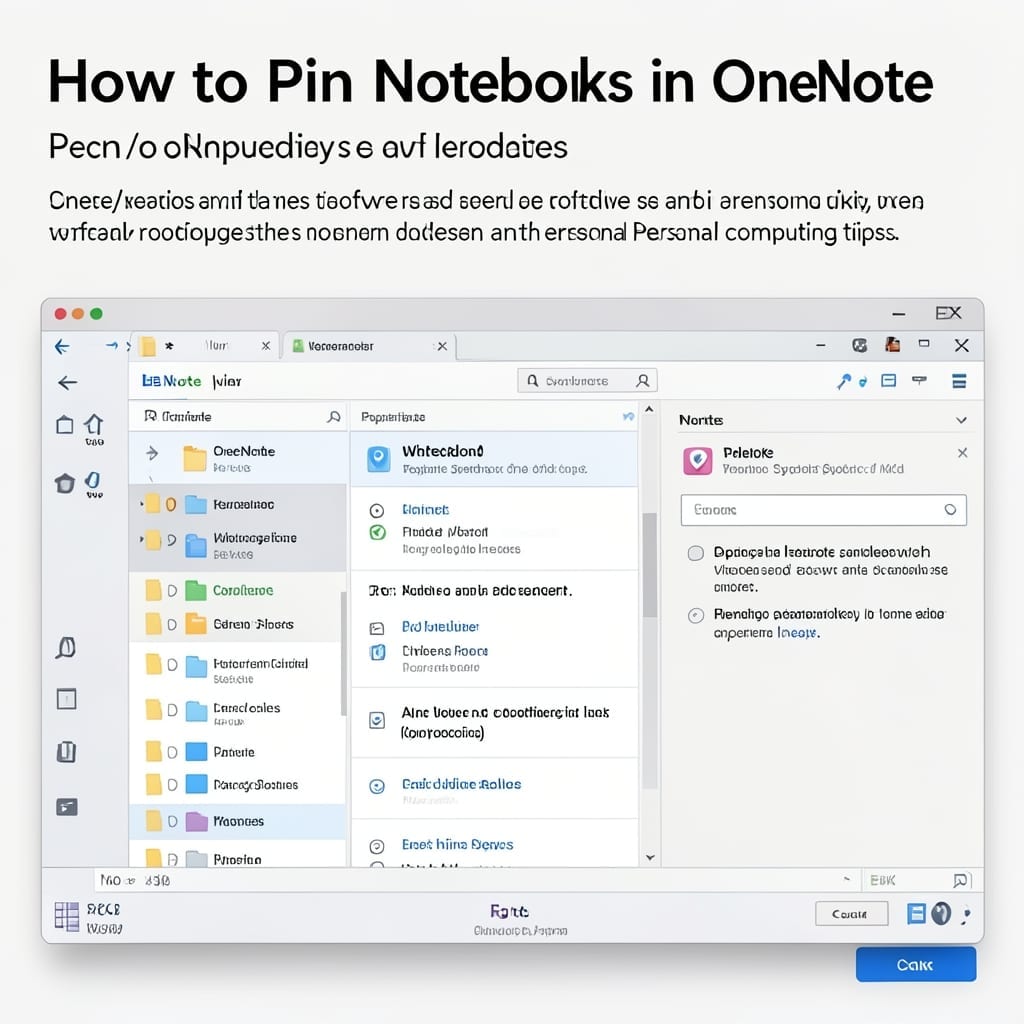Click the pink Pelelote shield icon
The height and width of the screenshot is (1024, 1024).
697,461
